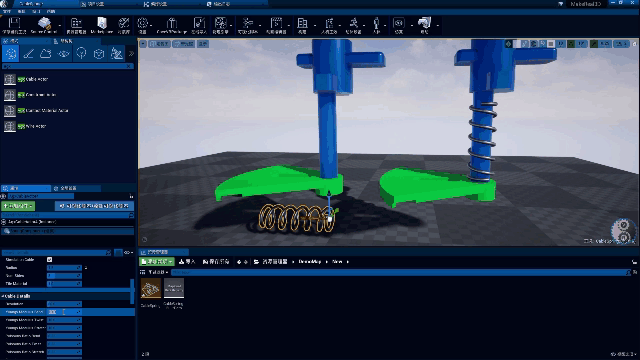The image size is (640, 360).
Task: Click the Radius value field
Action: coord(64,268)
